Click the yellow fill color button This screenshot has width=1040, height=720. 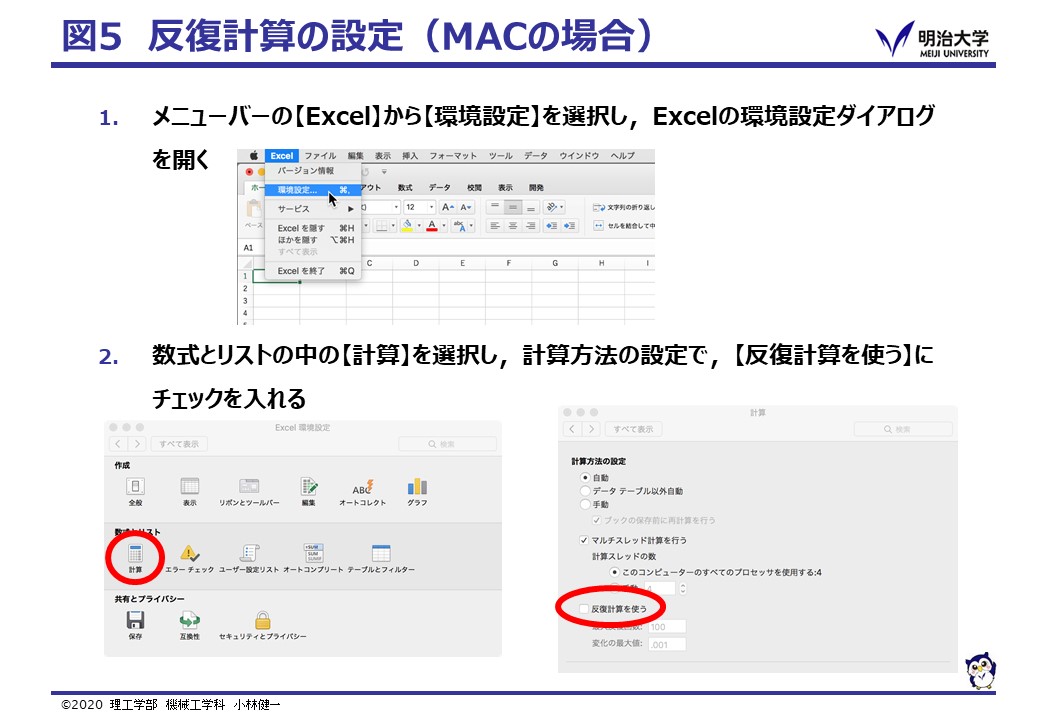click(x=407, y=226)
